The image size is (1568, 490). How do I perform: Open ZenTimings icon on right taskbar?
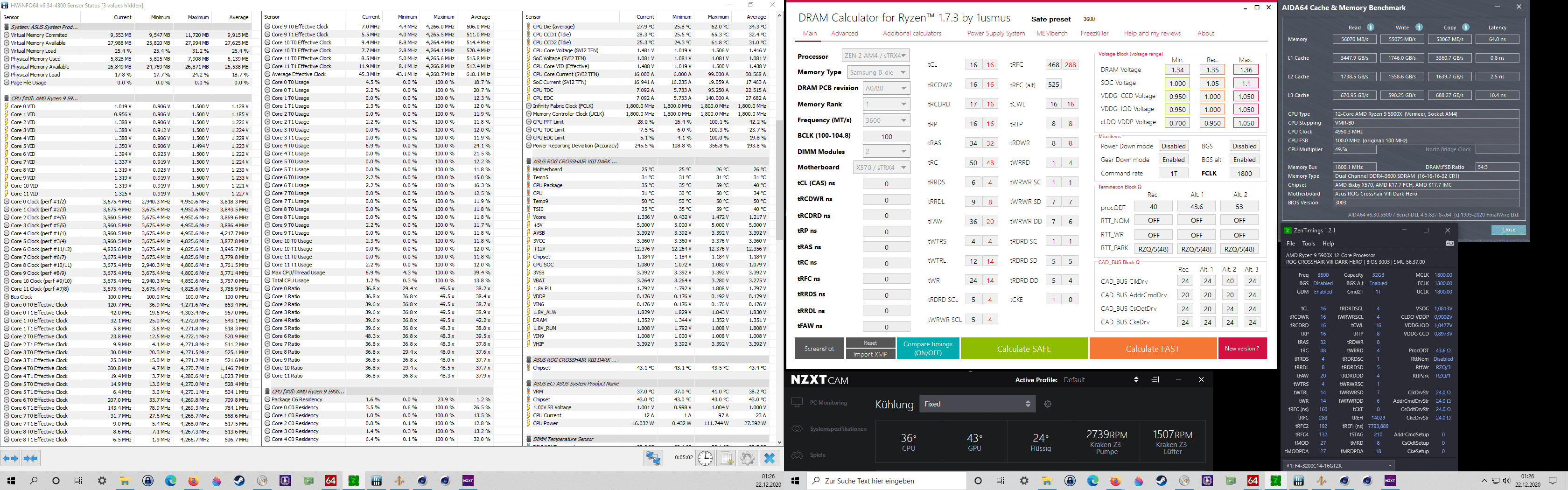[x=1275, y=481]
